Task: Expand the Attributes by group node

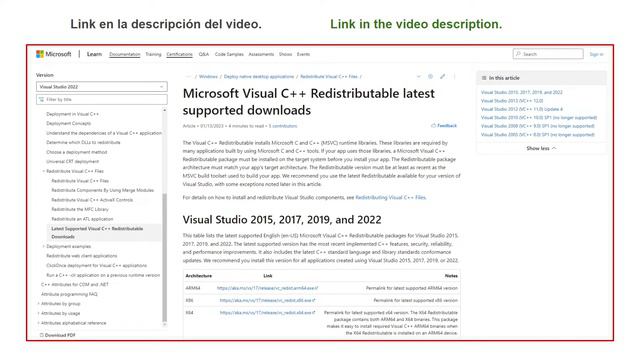Action: pyautogui.click(x=39, y=304)
